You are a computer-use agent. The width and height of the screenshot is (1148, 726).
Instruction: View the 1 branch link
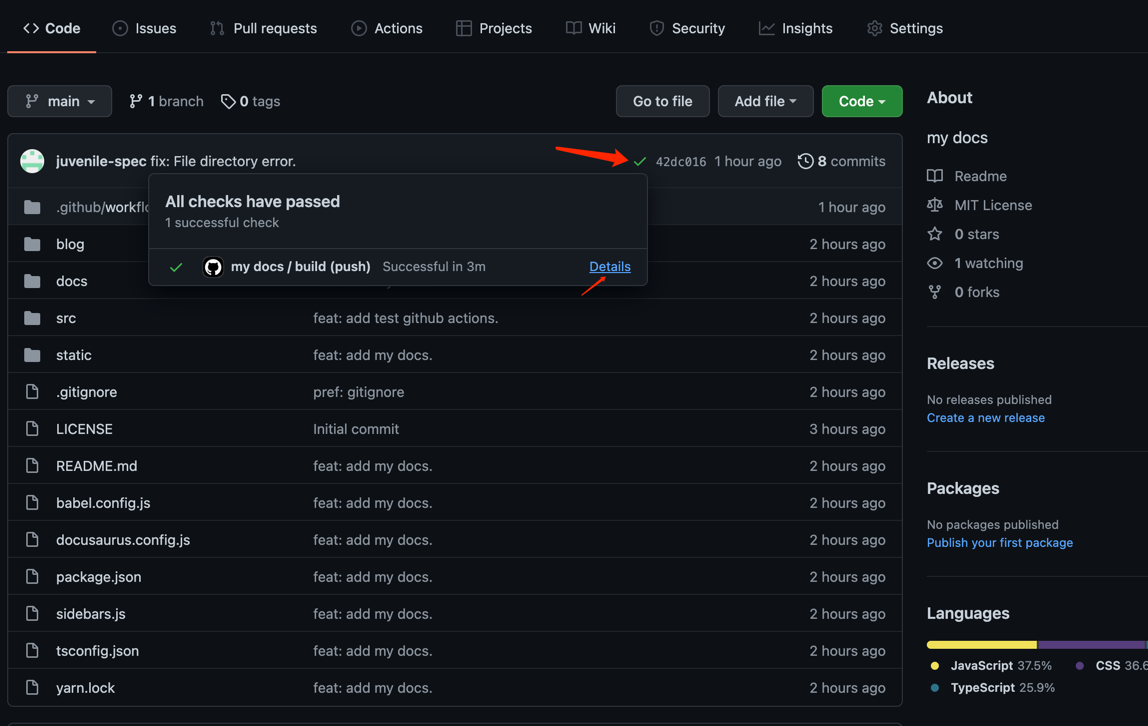(x=166, y=101)
